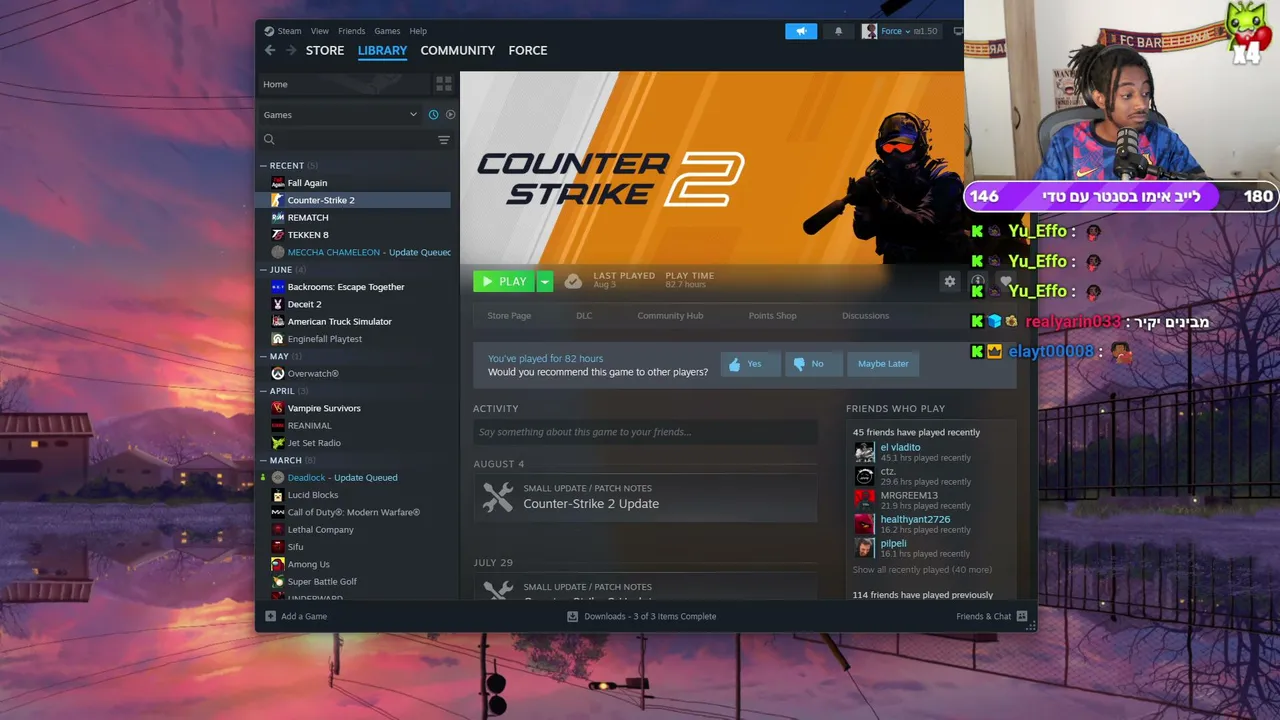Open the PLAY button dropdown arrow
This screenshot has width=1280, height=720.
(545, 282)
